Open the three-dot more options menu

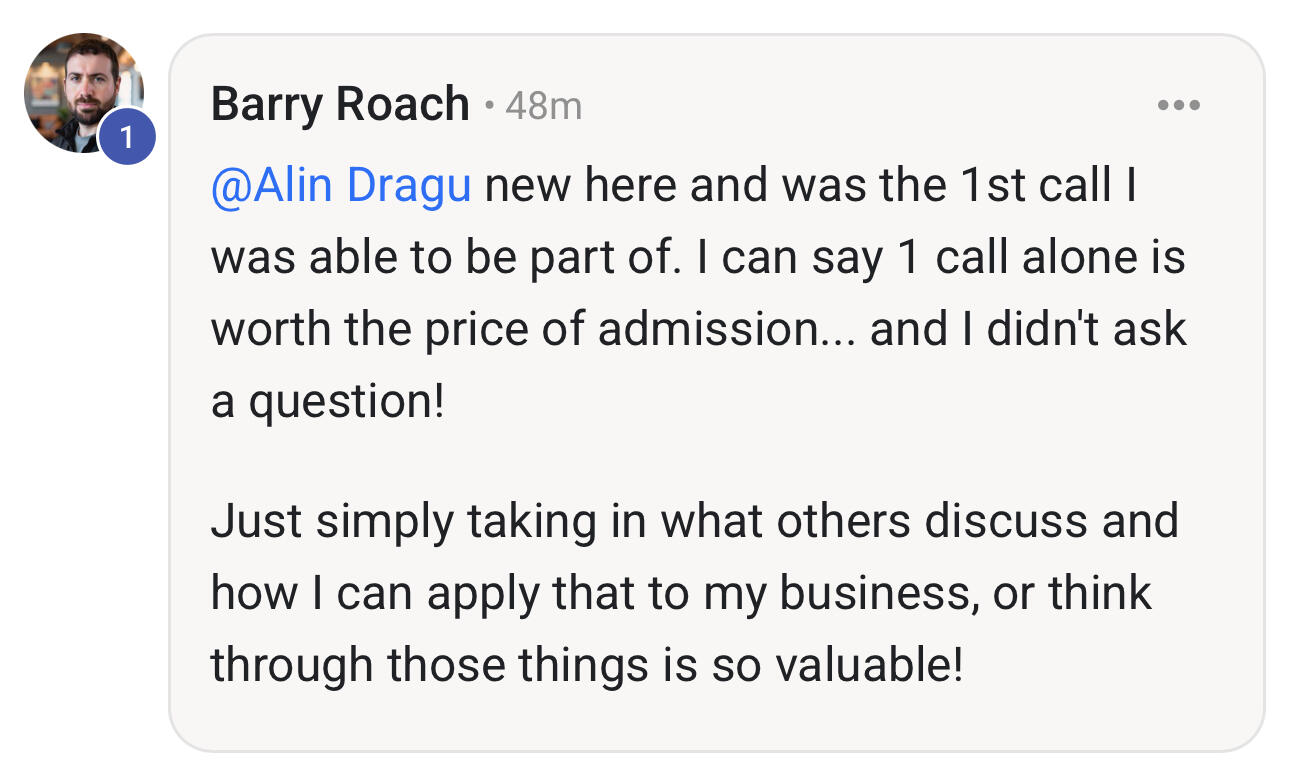[1178, 105]
